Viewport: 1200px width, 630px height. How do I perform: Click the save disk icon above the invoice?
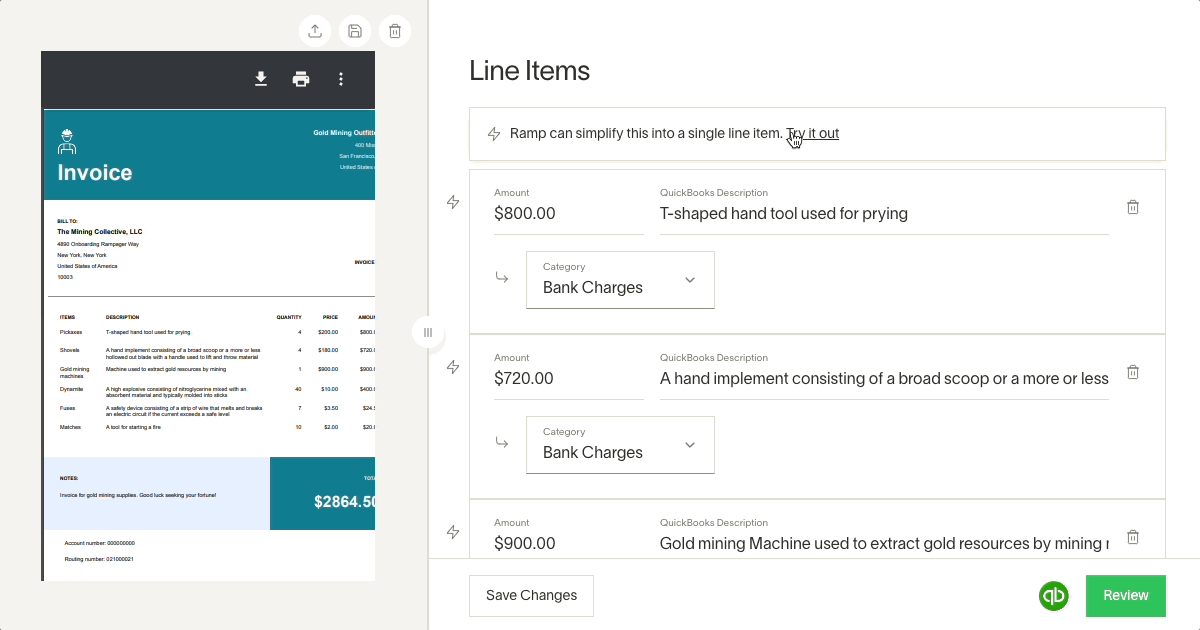click(355, 31)
